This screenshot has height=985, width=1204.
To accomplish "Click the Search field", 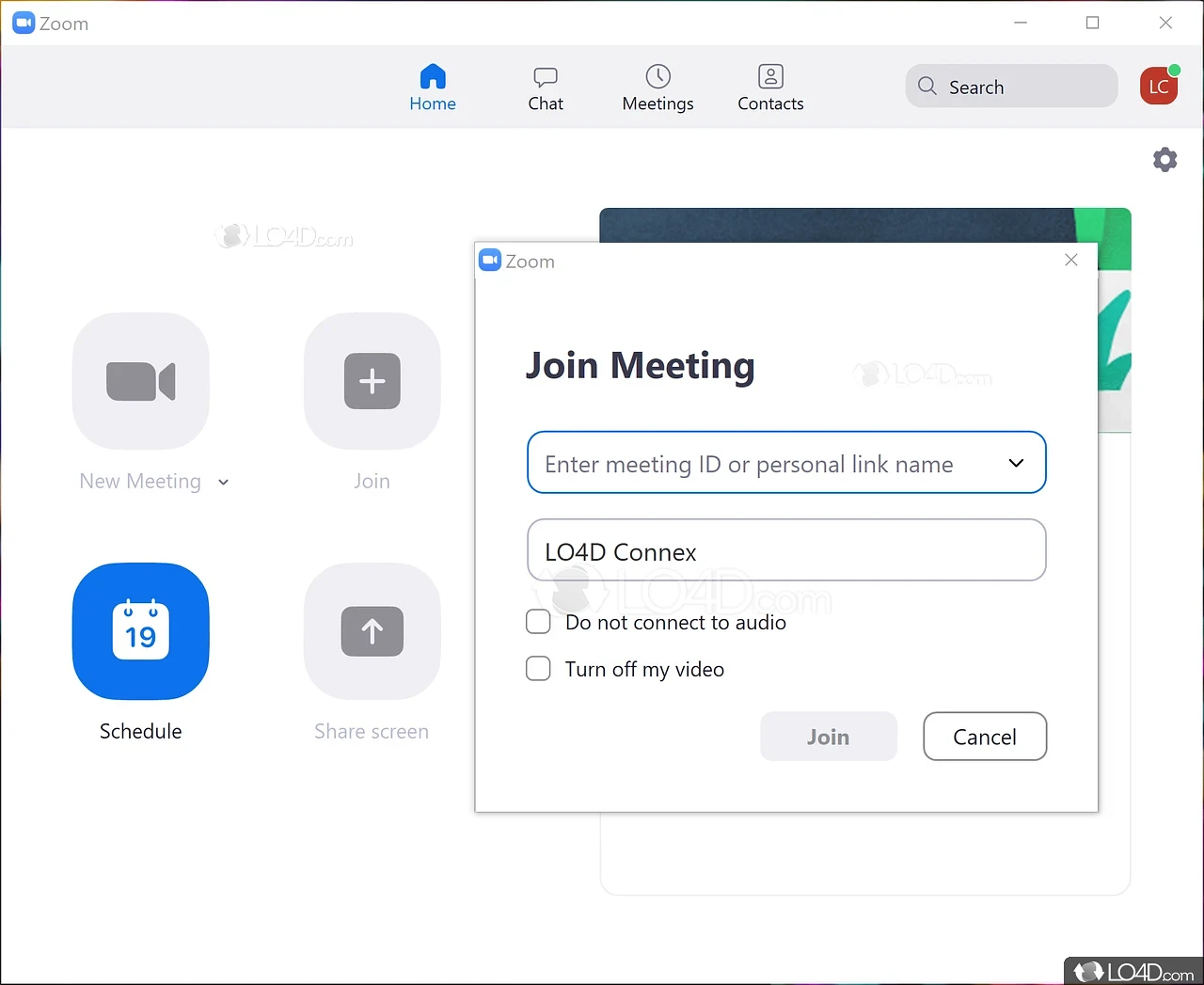I will point(1012,87).
